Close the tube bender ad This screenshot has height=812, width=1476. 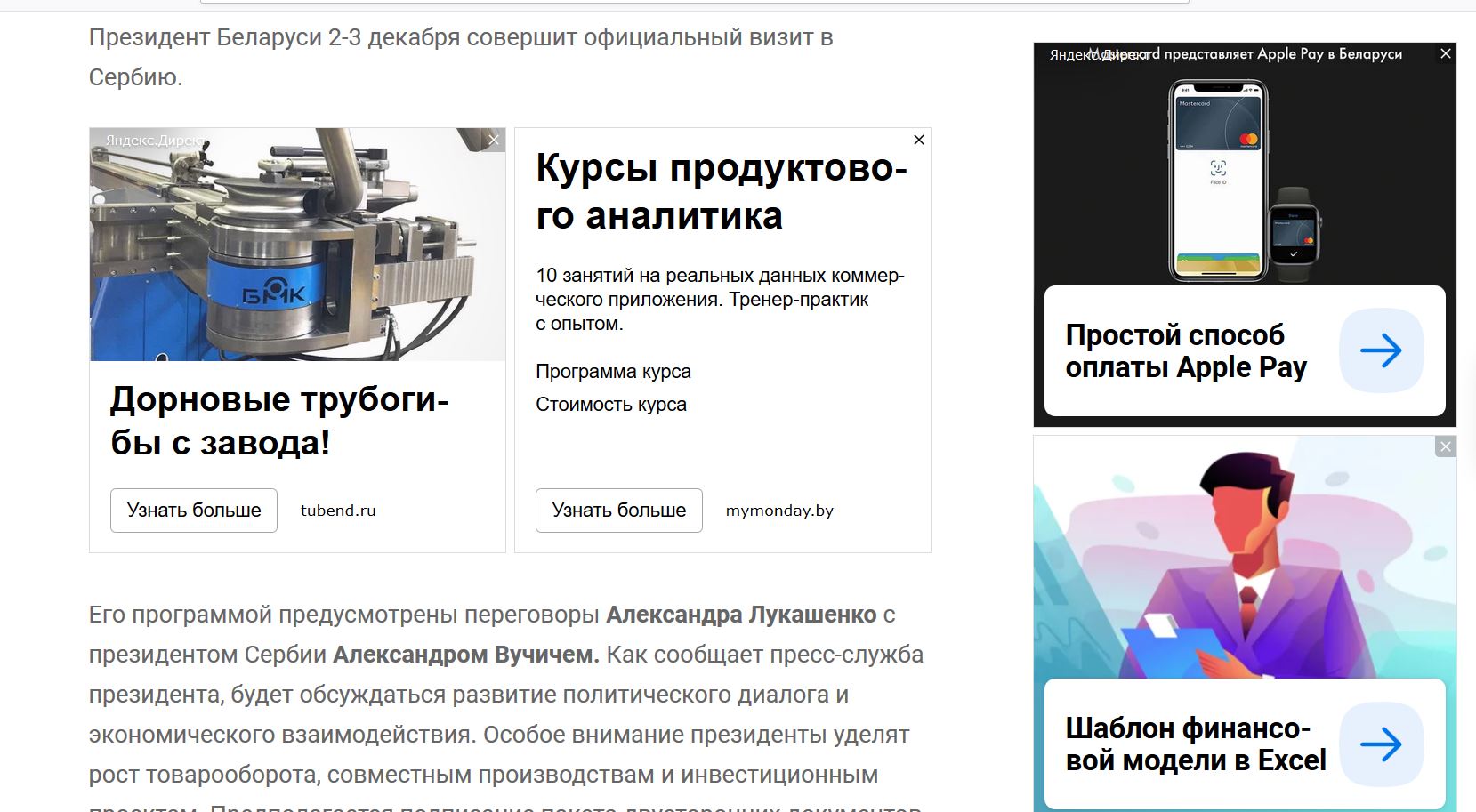coord(494,140)
